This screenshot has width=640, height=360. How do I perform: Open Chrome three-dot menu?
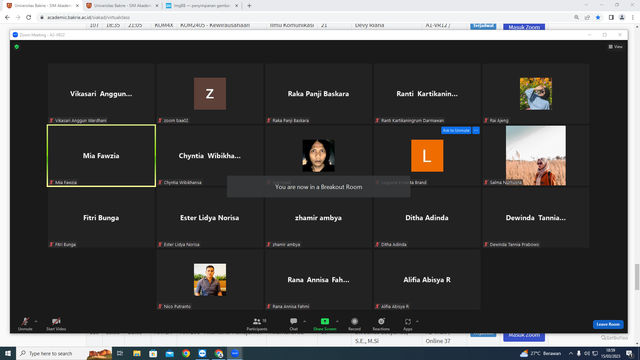click(633, 18)
